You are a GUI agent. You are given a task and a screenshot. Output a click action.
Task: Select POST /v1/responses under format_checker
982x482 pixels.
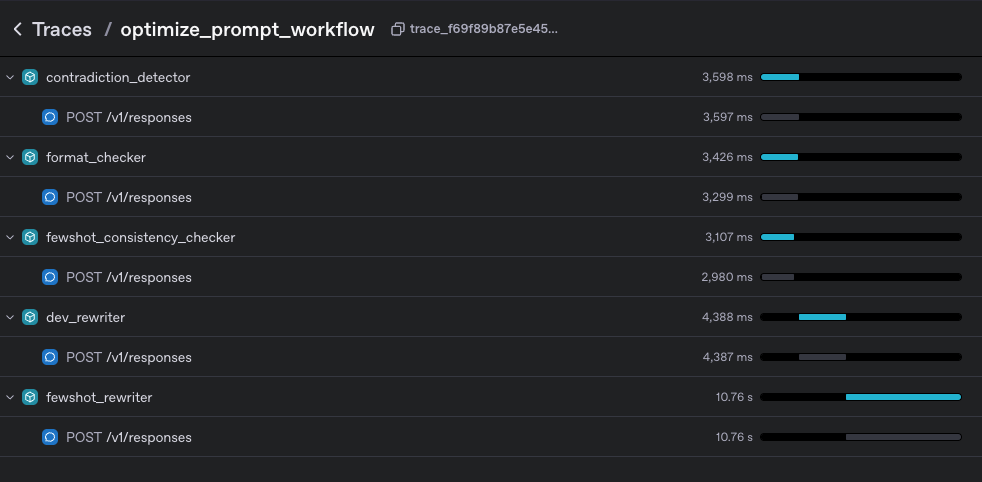coord(128,197)
